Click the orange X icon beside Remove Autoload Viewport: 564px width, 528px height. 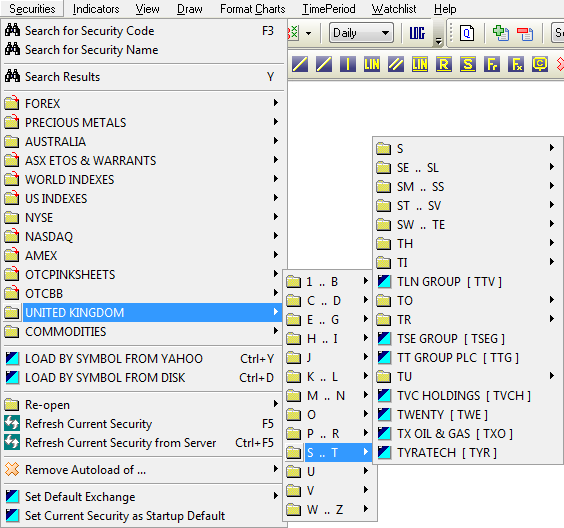[12, 469]
